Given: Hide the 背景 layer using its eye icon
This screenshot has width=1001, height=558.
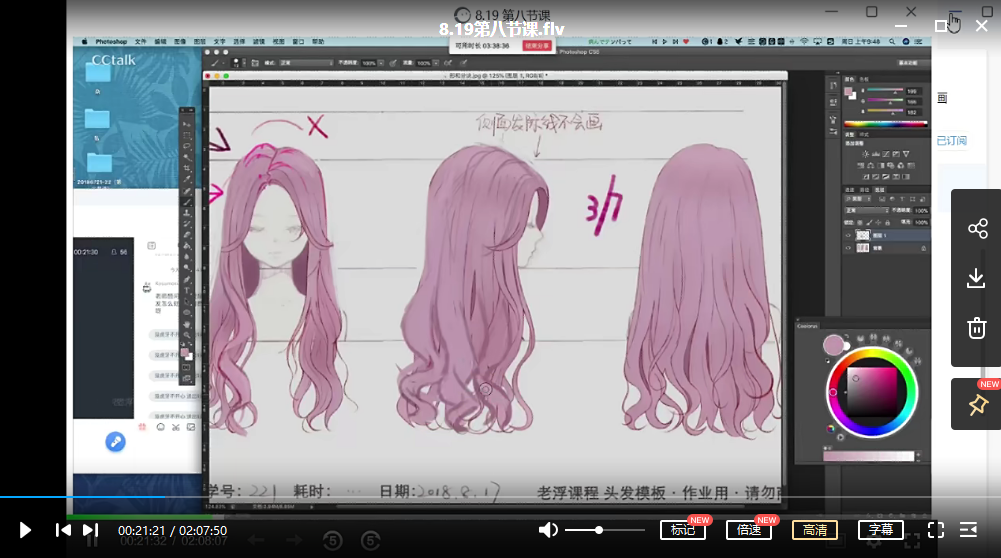Looking at the screenshot, I should [x=848, y=248].
